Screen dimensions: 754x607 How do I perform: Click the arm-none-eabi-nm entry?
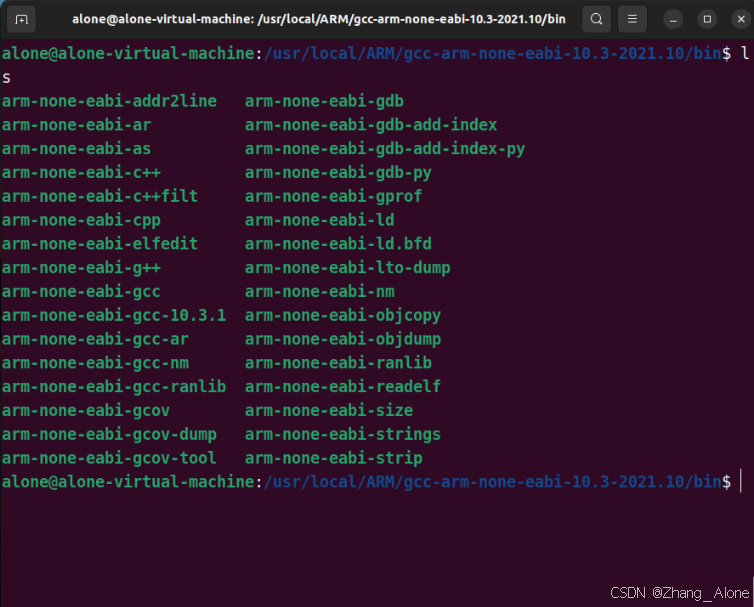[x=319, y=291]
